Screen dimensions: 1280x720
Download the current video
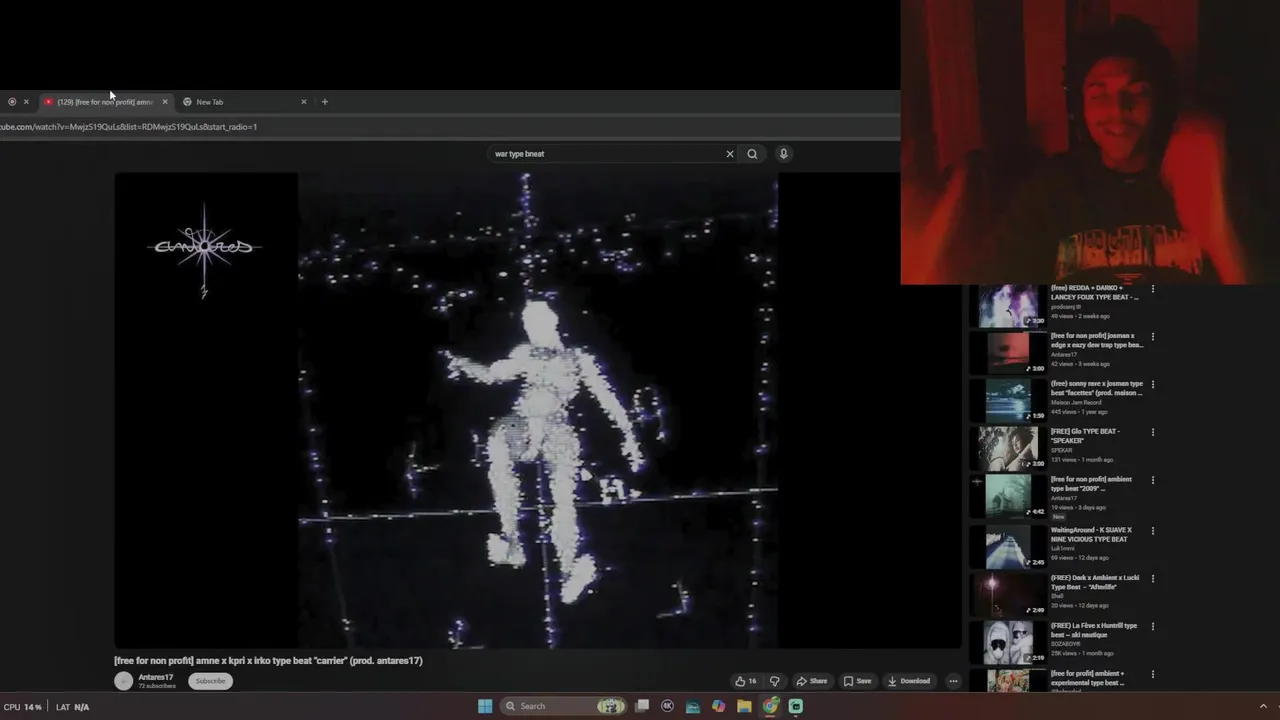tap(909, 681)
